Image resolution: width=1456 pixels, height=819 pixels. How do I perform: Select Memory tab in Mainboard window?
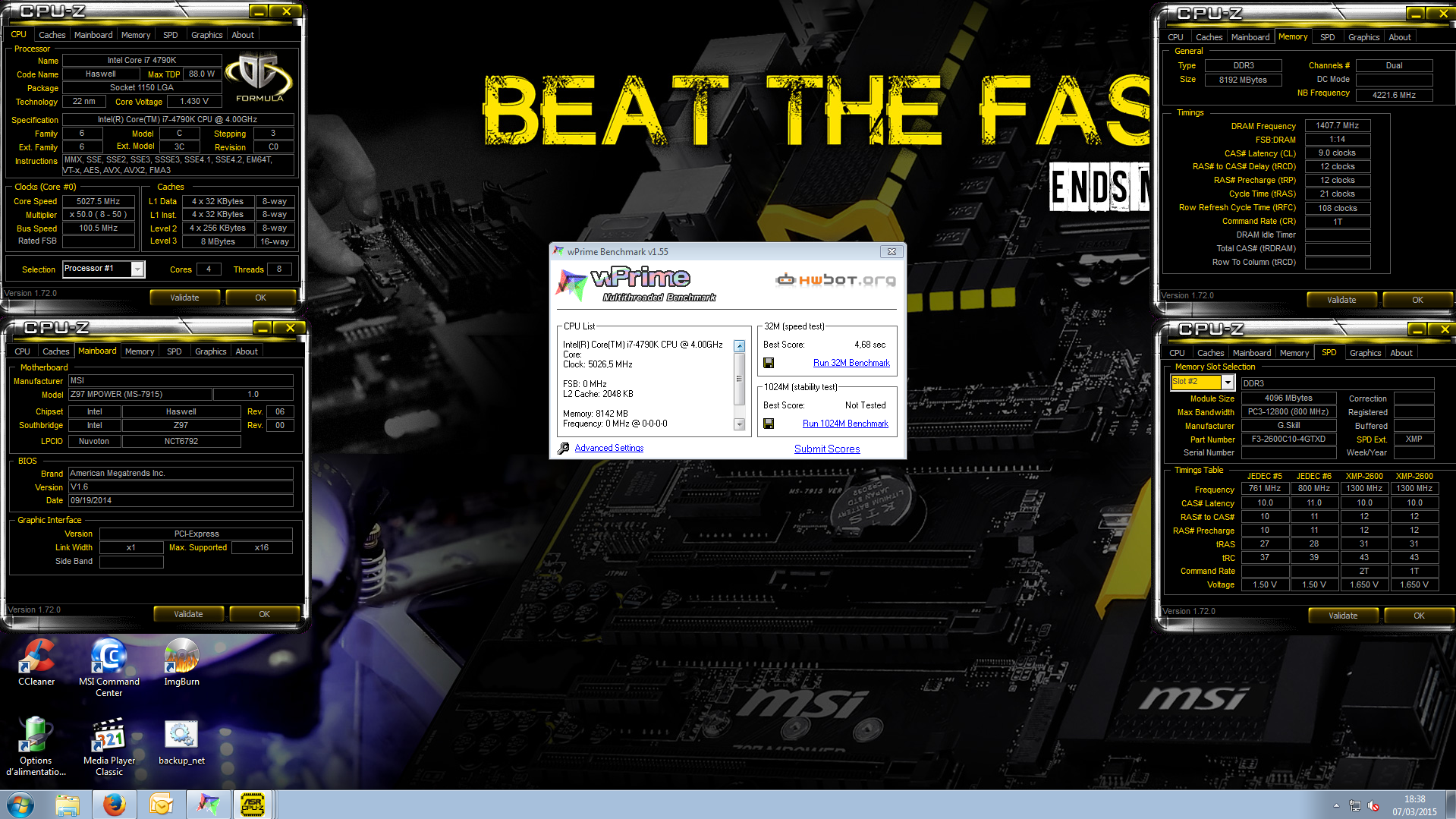[140, 351]
